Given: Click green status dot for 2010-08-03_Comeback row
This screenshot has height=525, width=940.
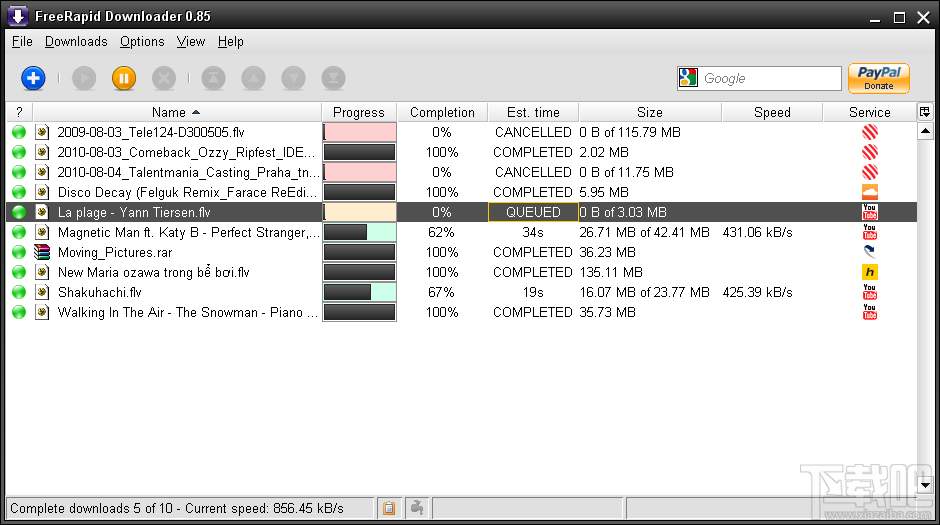Looking at the screenshot, I should click(19, 152).
